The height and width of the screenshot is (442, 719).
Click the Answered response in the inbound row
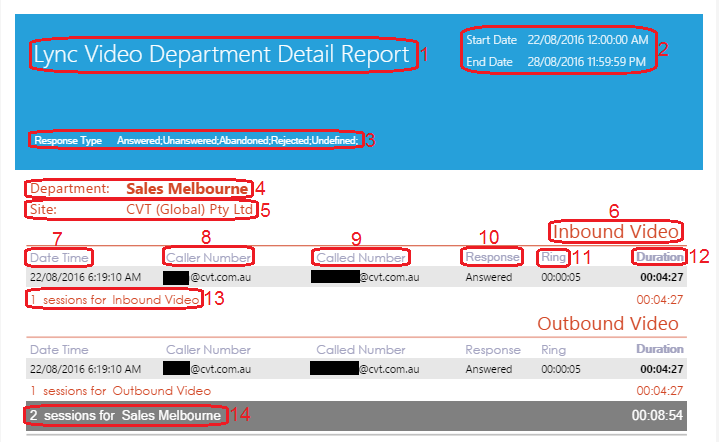coord(489,277)
